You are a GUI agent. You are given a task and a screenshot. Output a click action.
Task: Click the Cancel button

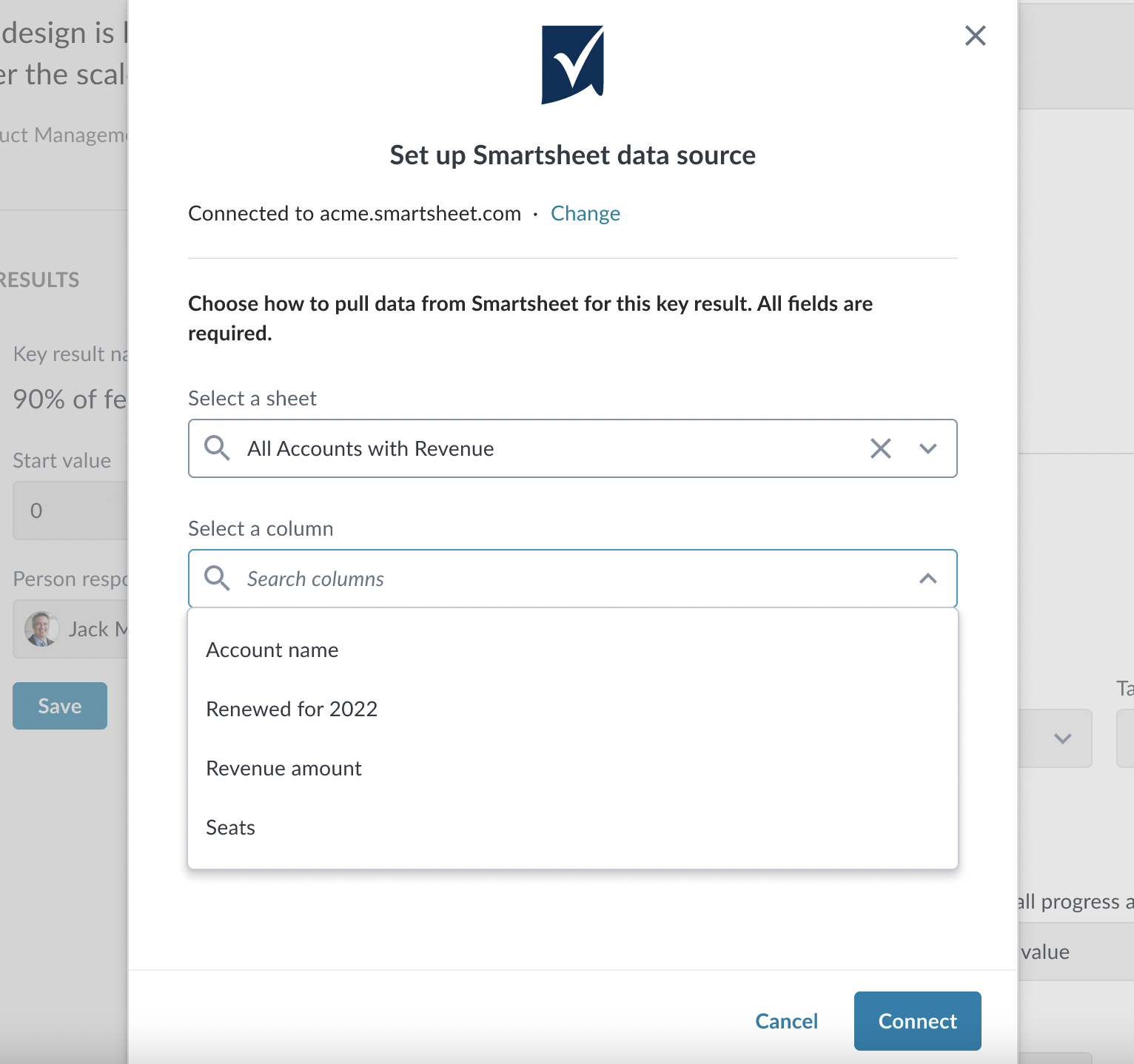coord(786,1021)
